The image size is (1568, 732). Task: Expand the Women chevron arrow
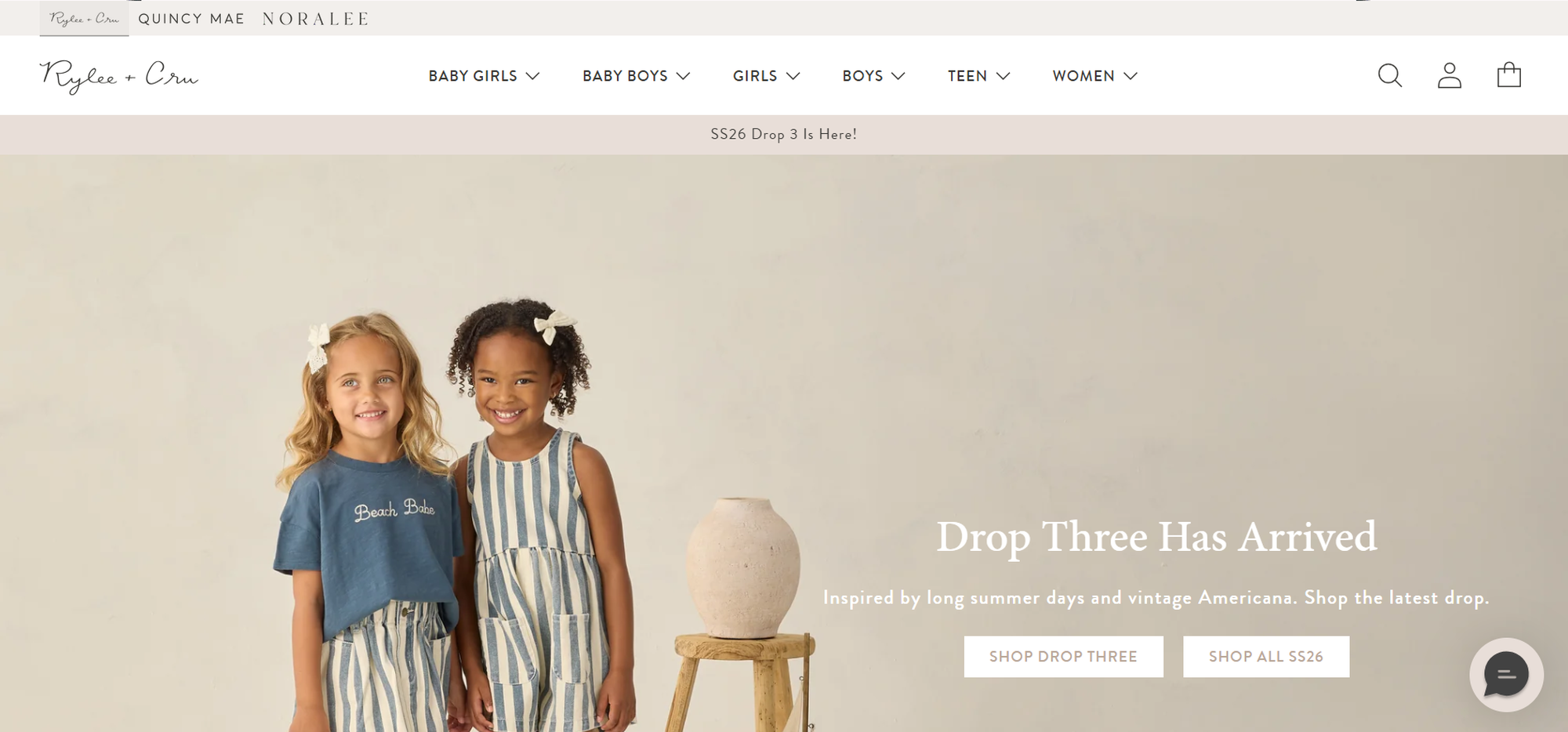1131,76
